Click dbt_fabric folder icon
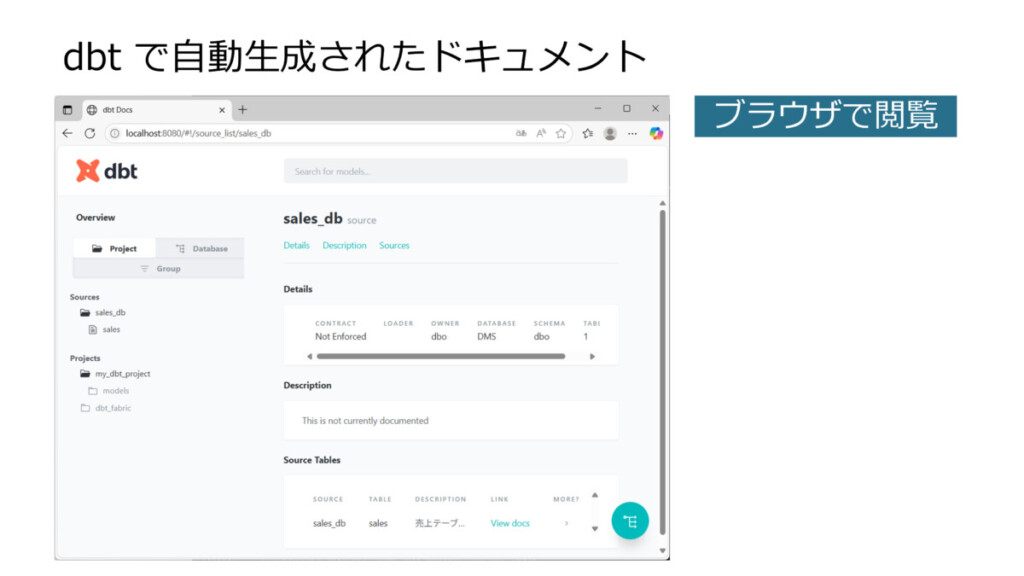This screenshot has height=576, width=1024. coord(85,408)
